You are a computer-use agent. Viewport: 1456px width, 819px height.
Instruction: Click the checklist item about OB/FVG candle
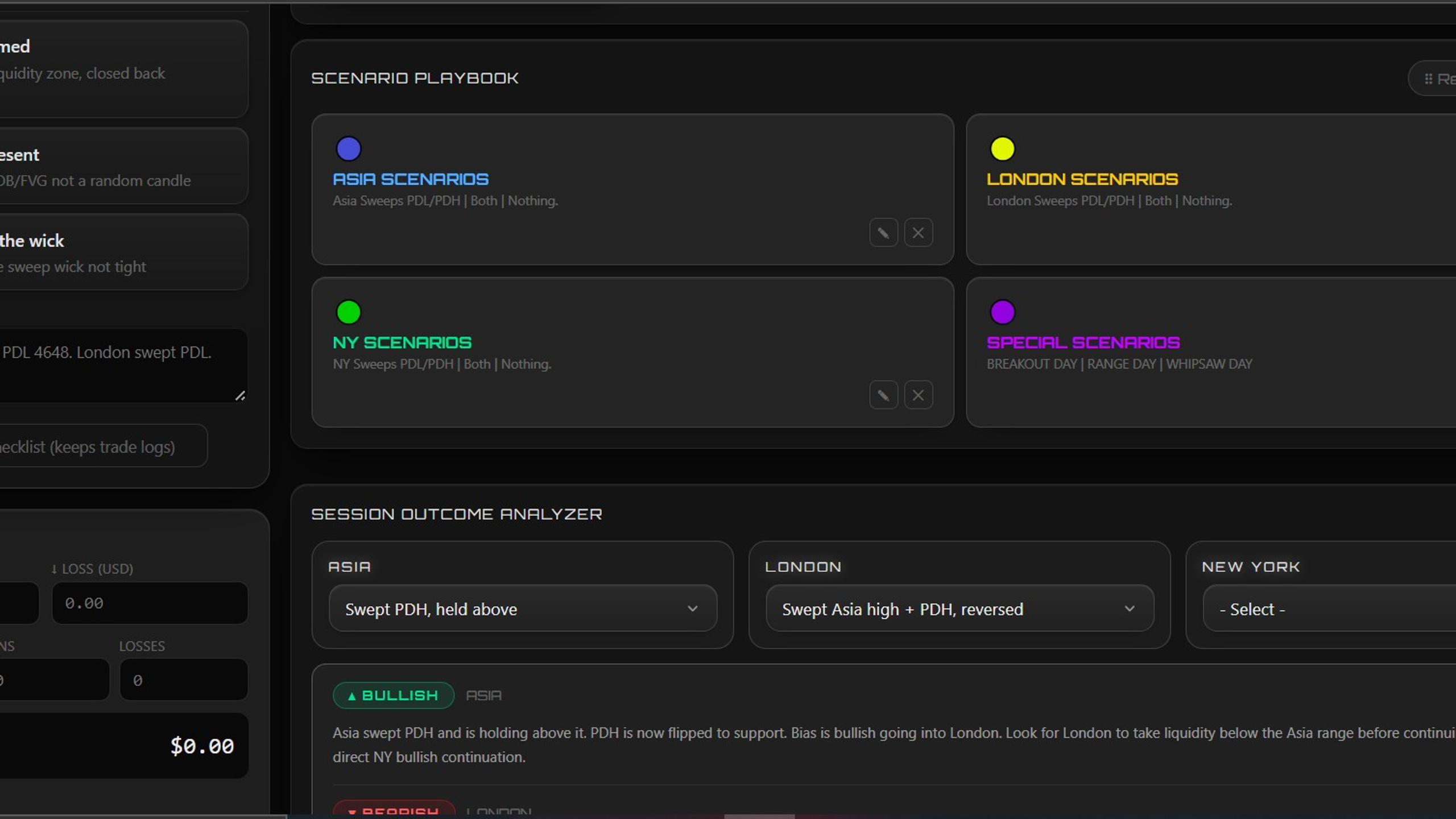tap(123, 166)
